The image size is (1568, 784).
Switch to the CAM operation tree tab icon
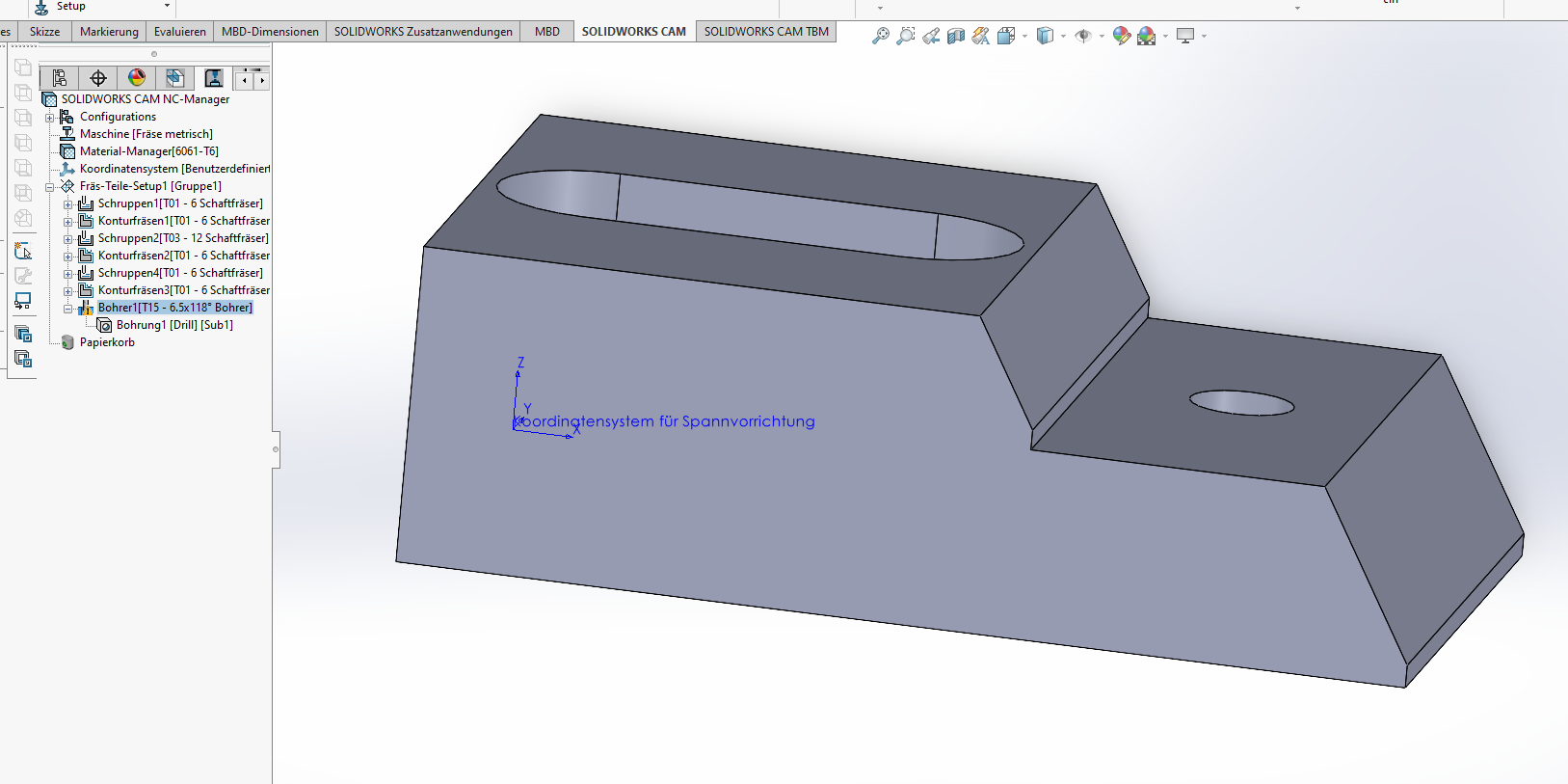[213, 78]
